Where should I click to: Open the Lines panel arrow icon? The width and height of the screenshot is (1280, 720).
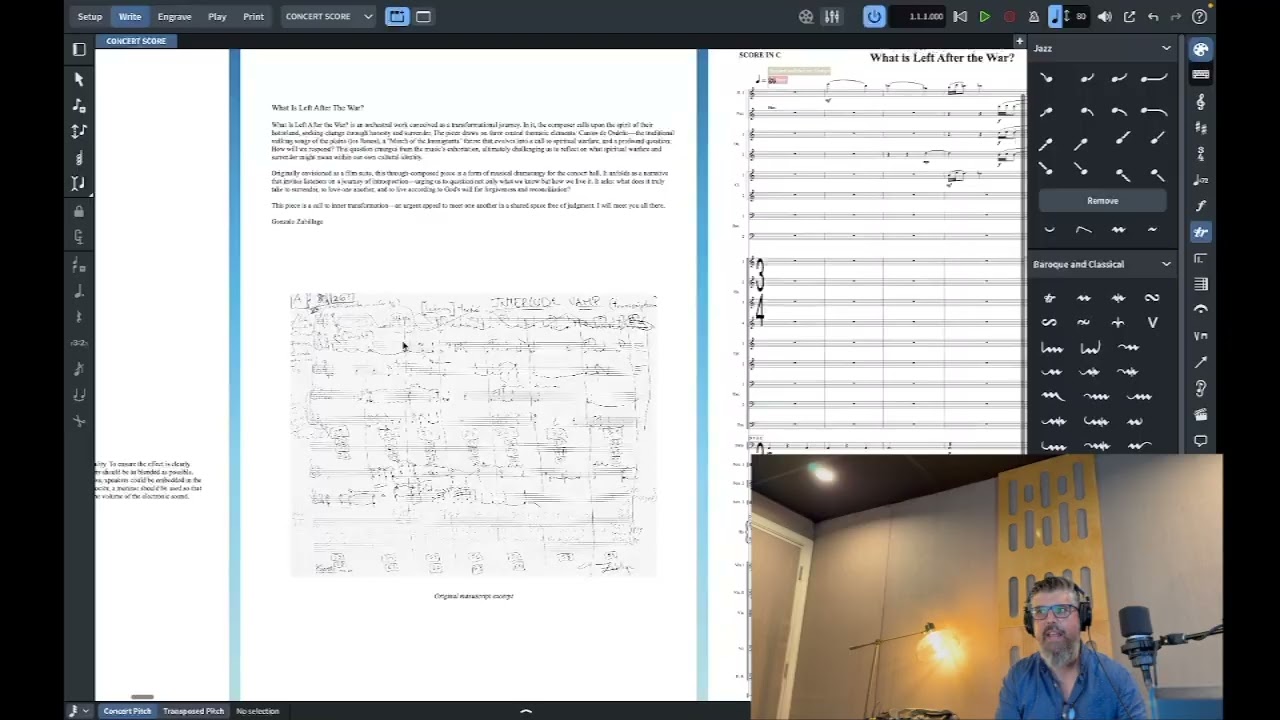coord(1201,362)
